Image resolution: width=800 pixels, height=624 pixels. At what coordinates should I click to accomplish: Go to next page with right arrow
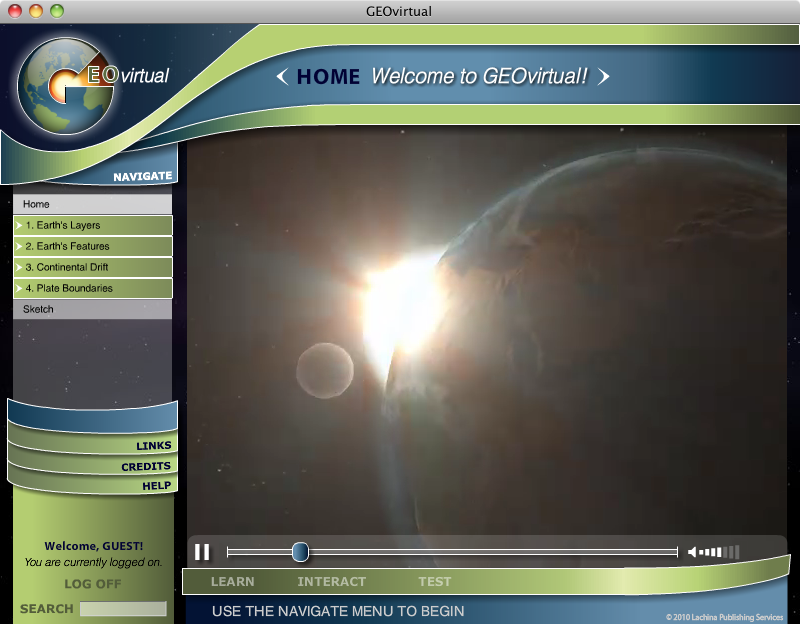[x=604, y=77]
